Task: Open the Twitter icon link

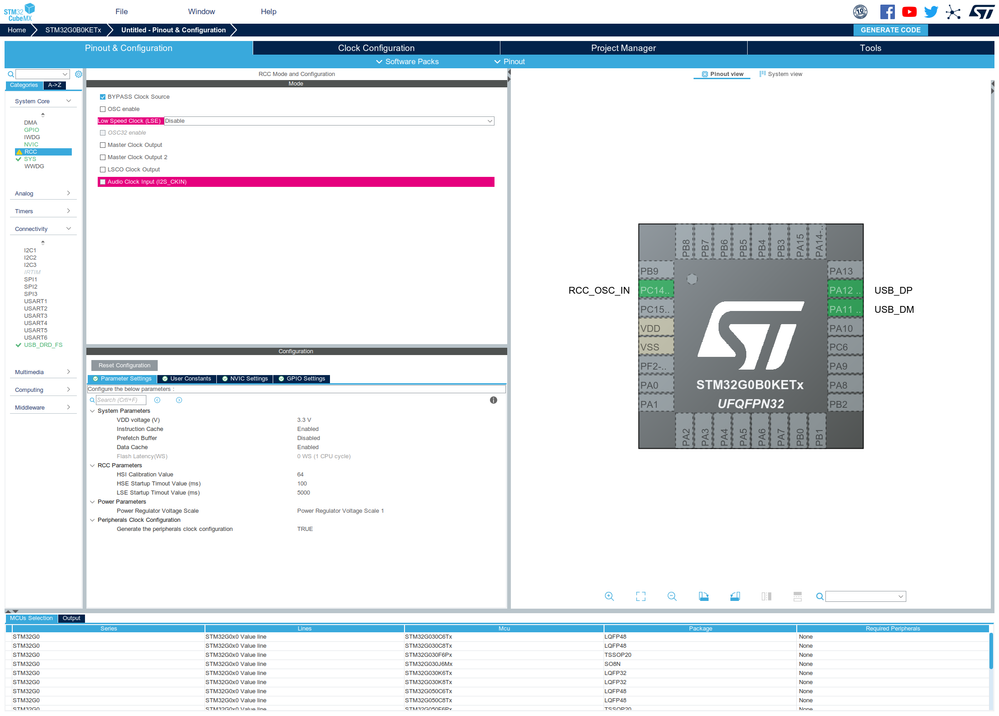Action: (931, 11)
